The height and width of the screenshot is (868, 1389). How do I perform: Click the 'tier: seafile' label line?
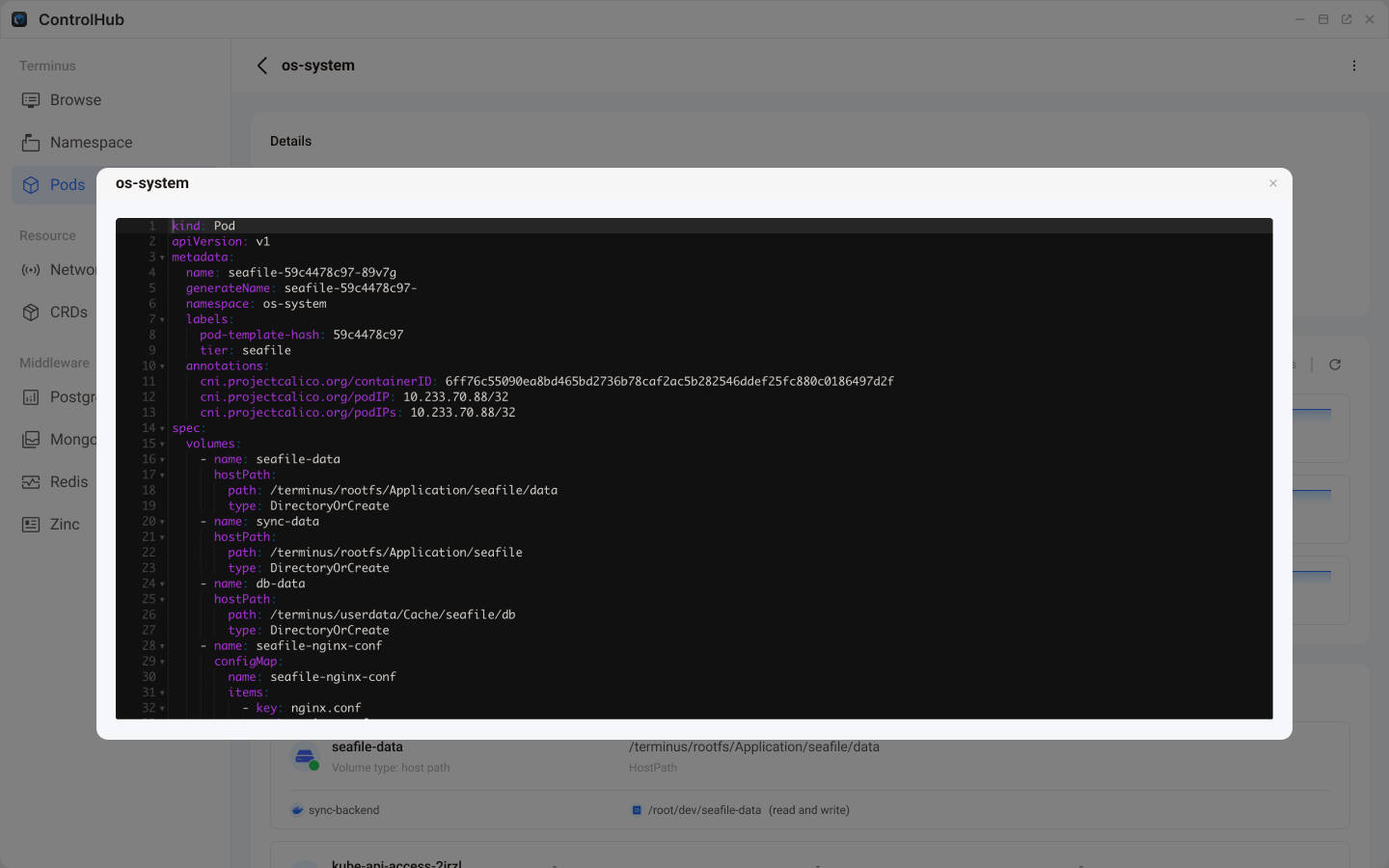pyautogui.click(x=245, y=350)
